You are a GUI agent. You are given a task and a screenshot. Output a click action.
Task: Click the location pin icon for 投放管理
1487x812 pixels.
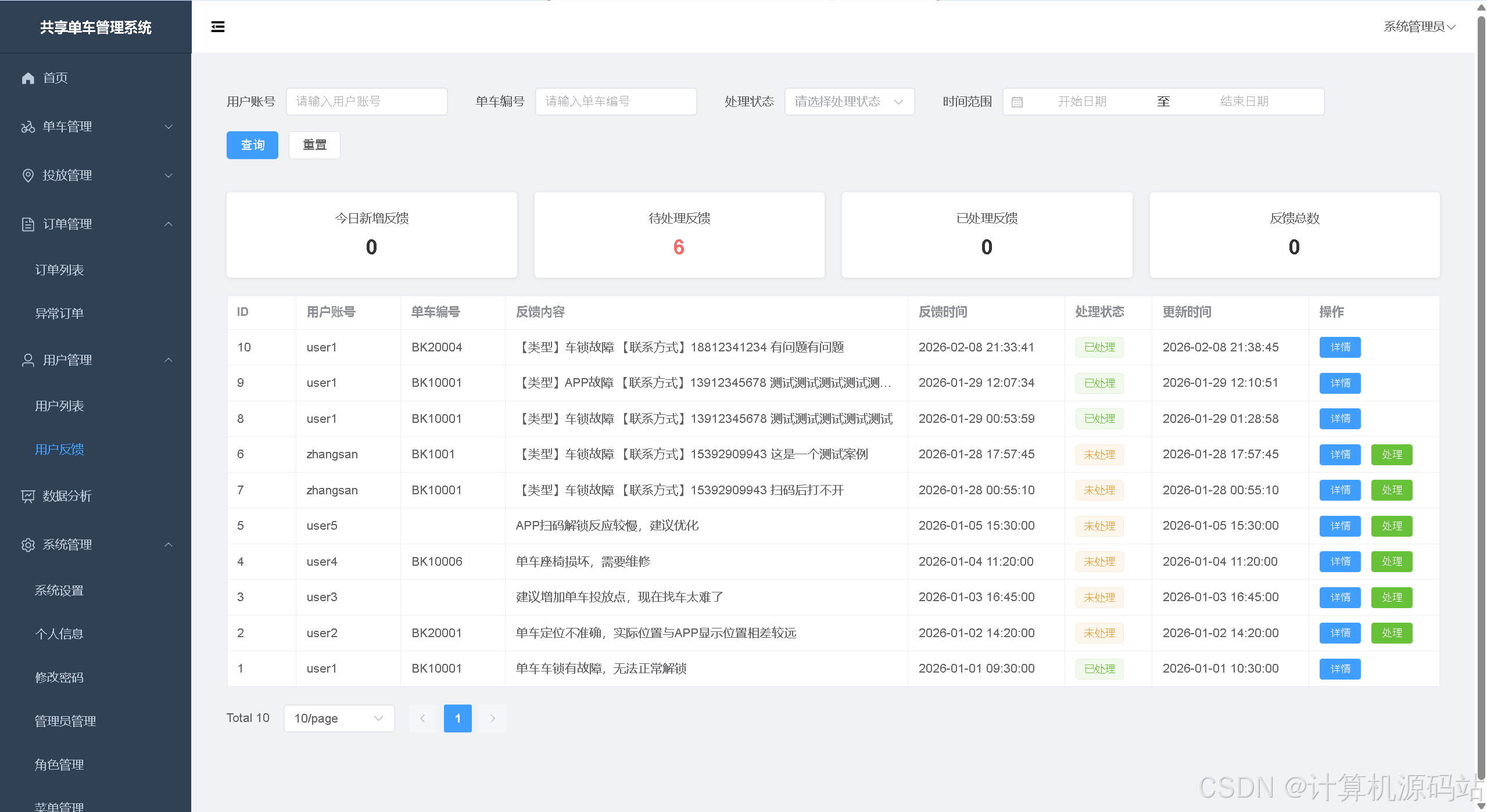point(28,175)
